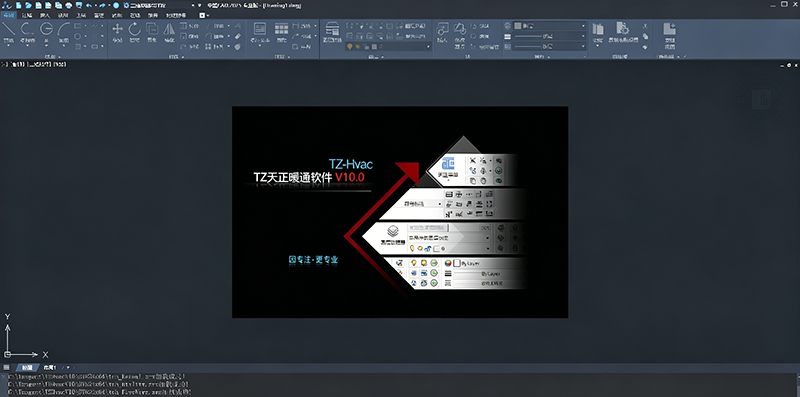The image size is (800, 397).
Task: Click the layouts list icon beside Model tab
Action: click(6, 367)
